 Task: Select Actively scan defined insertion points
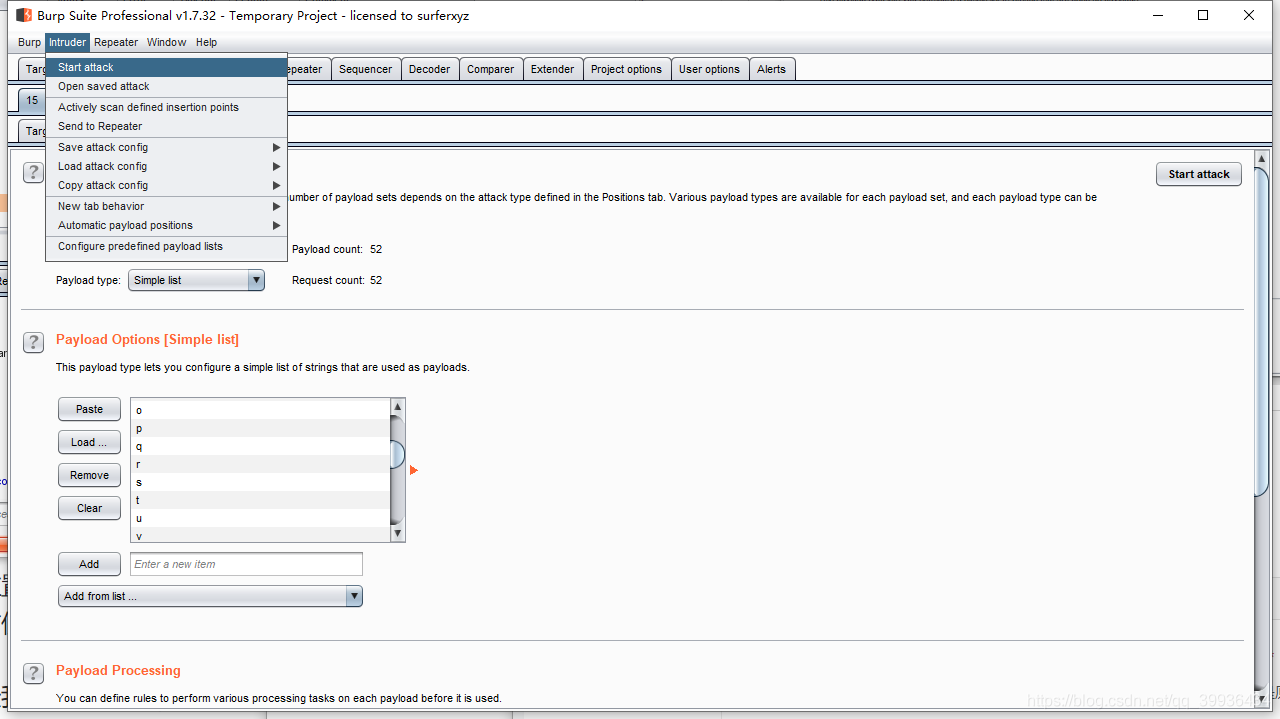(166, 107)
